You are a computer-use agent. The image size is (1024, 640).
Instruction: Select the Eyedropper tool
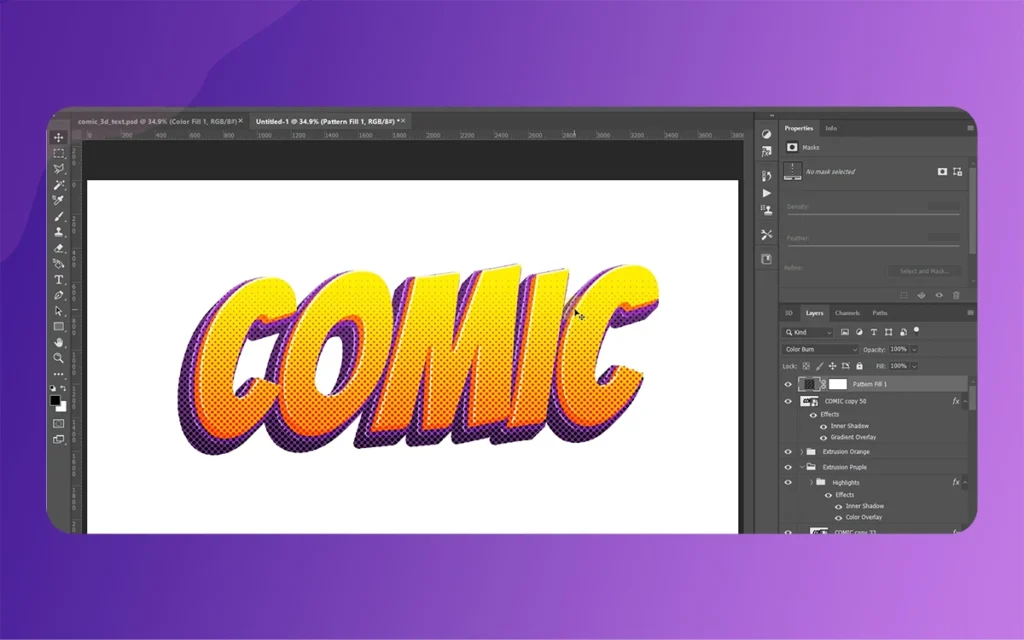pyautogui.click(x=59, y=200)
